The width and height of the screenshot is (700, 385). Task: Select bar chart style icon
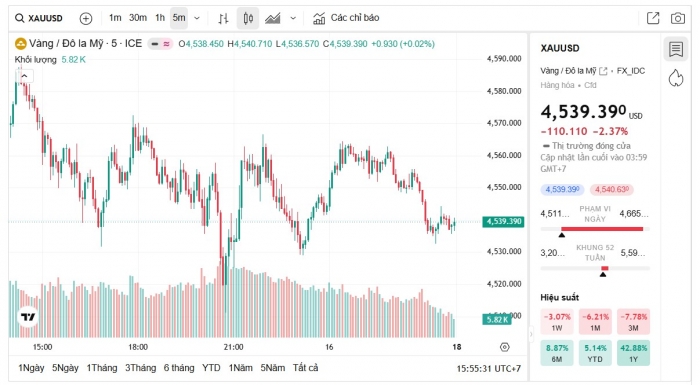tap(223, 18)
